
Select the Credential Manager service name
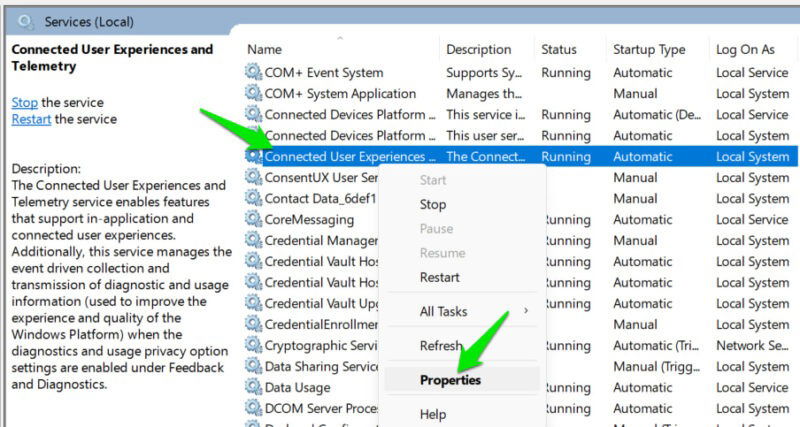pos(321,241)
